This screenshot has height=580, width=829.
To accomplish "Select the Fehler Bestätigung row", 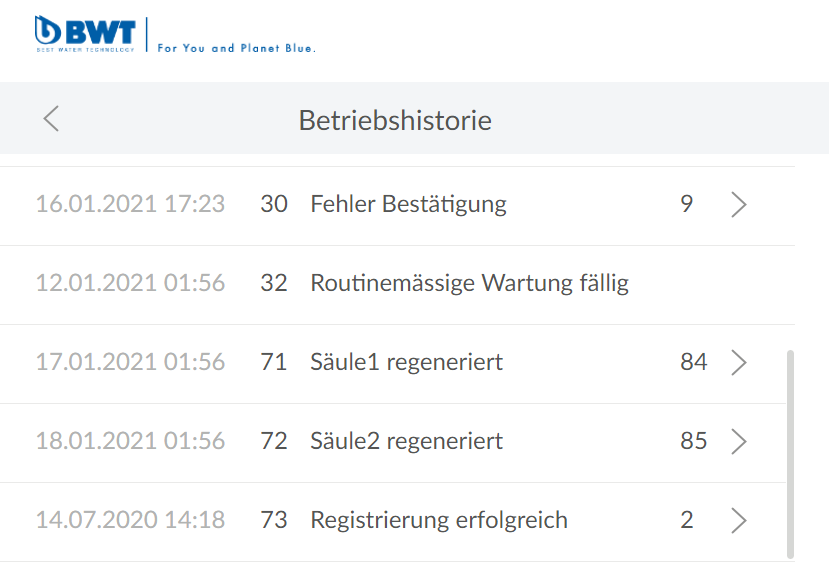I will 408,205.
